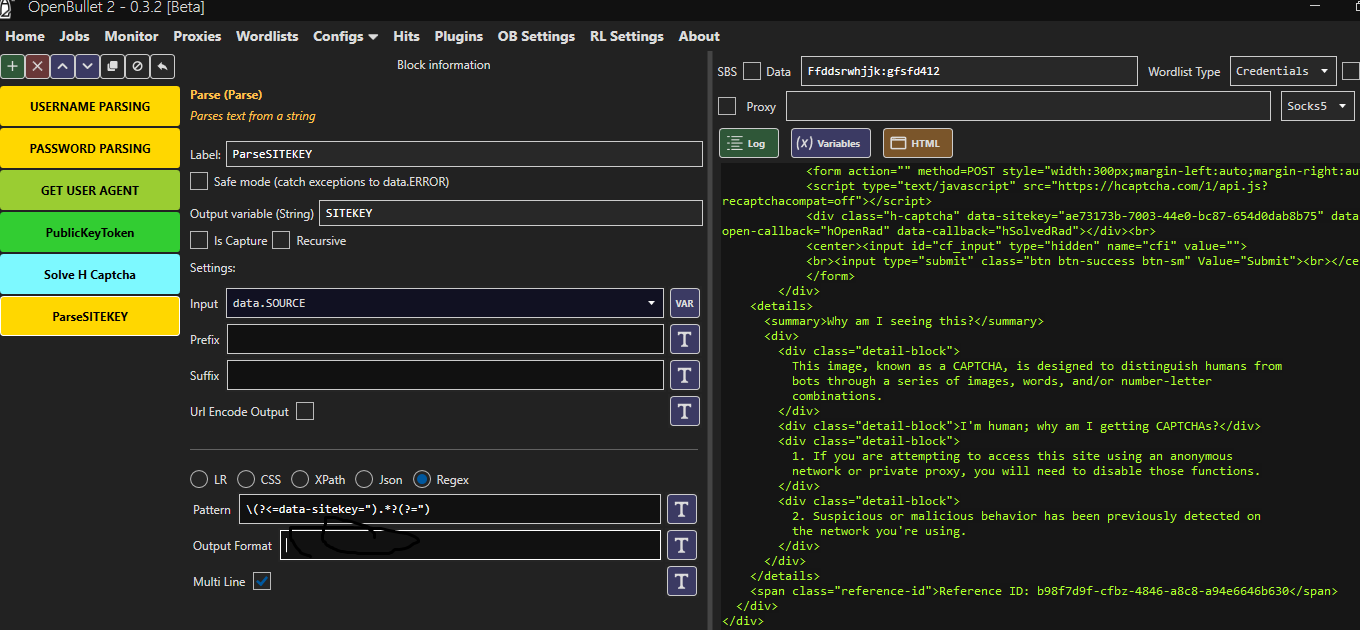Go to the Proxies menu item
Screen dimensions: 1360x630
(197, 36)
